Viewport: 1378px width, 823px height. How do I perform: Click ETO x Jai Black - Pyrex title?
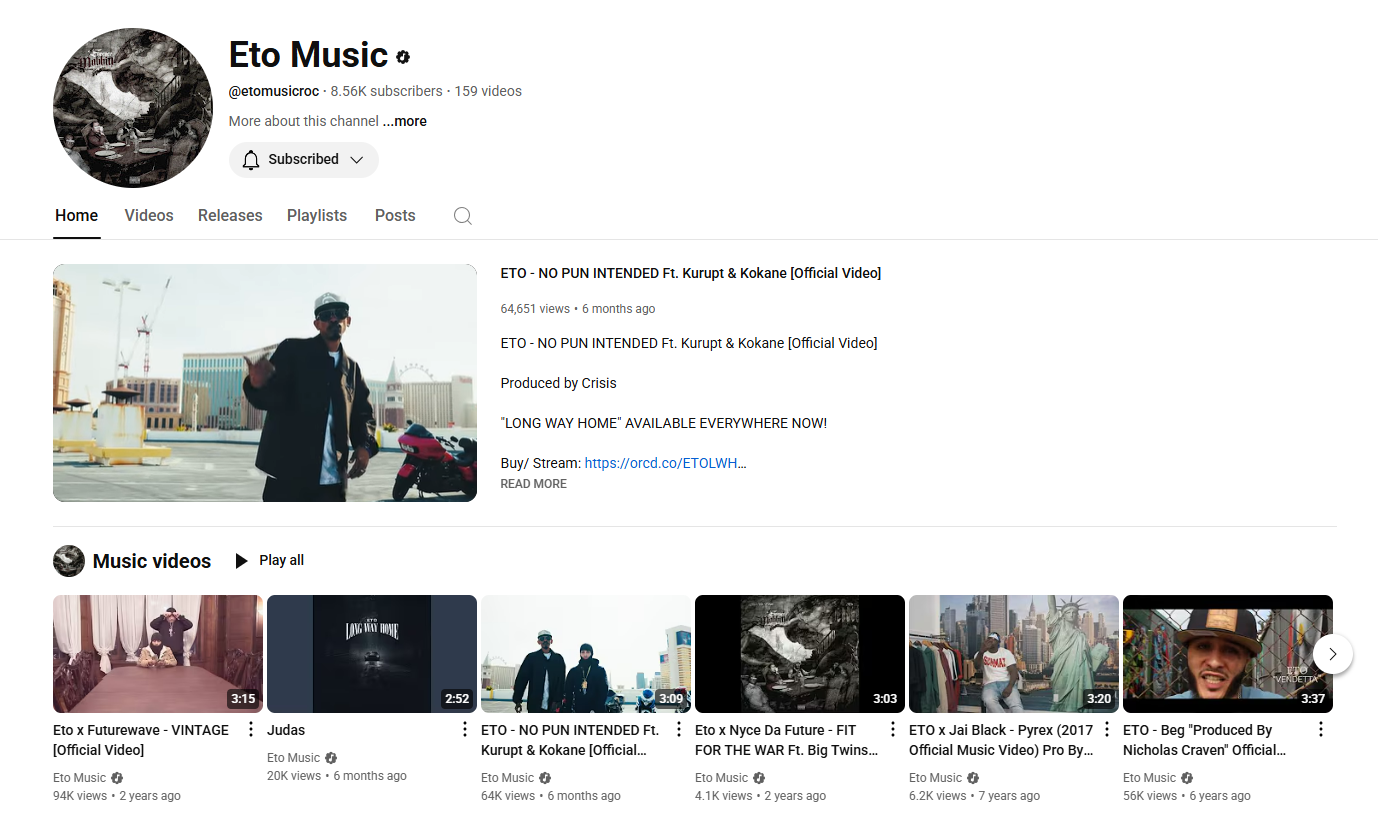(x=1001, y=740)
